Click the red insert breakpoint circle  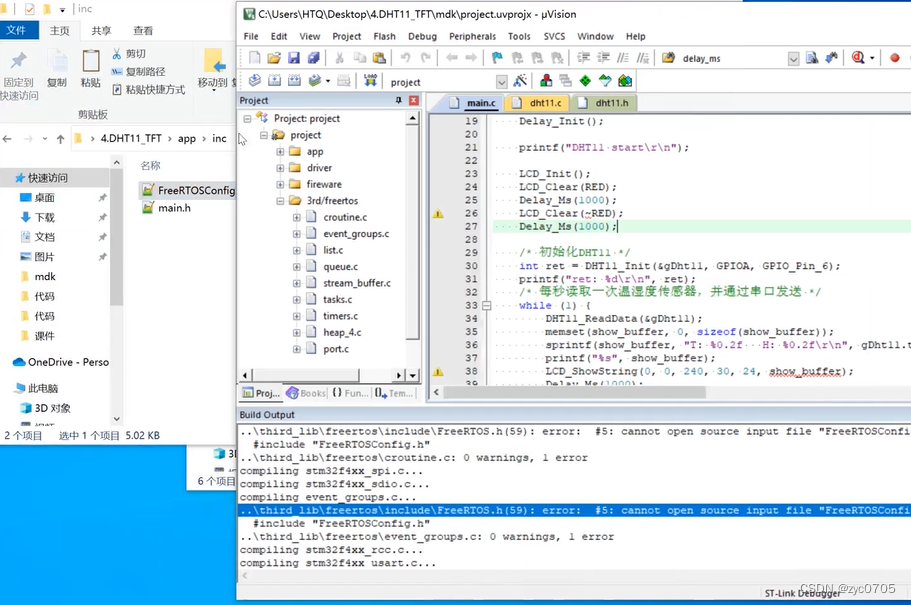pyautogui.click(x=895, y=58)
